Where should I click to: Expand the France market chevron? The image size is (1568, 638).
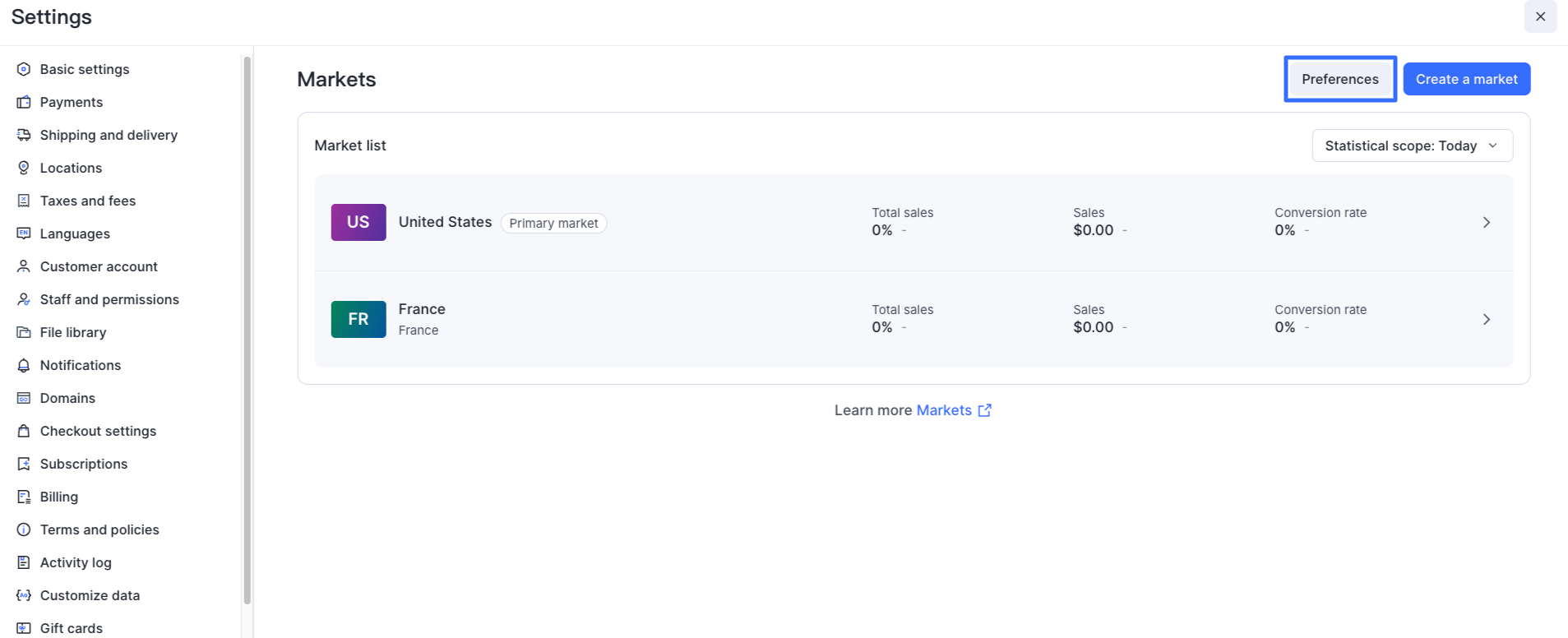pyautogui.click(x=1486, y=320)
